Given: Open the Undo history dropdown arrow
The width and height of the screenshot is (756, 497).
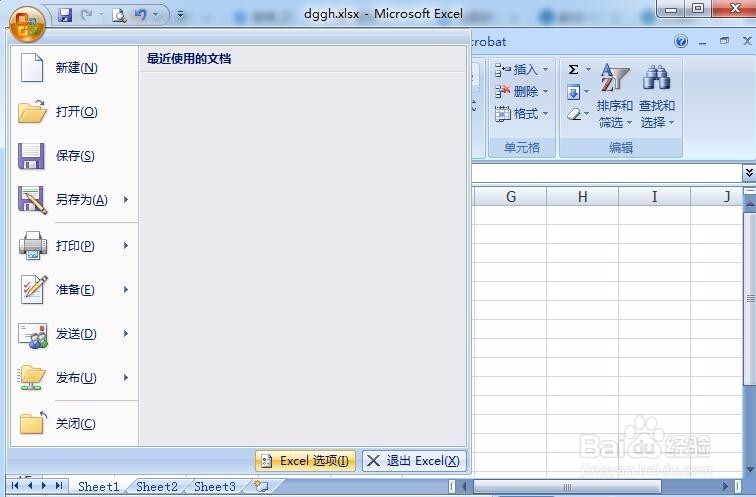Looking at the screenshot, I should [155, 15].
